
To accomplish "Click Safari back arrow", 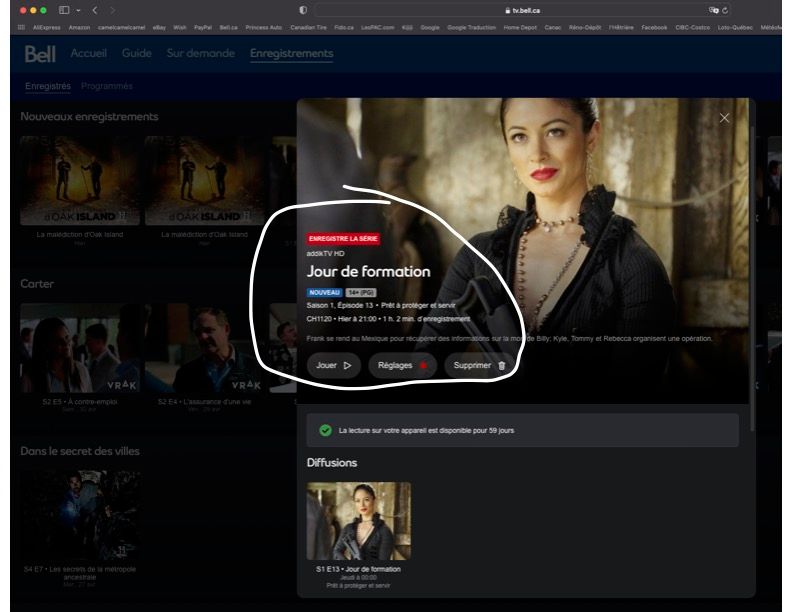I will (95, 9).
